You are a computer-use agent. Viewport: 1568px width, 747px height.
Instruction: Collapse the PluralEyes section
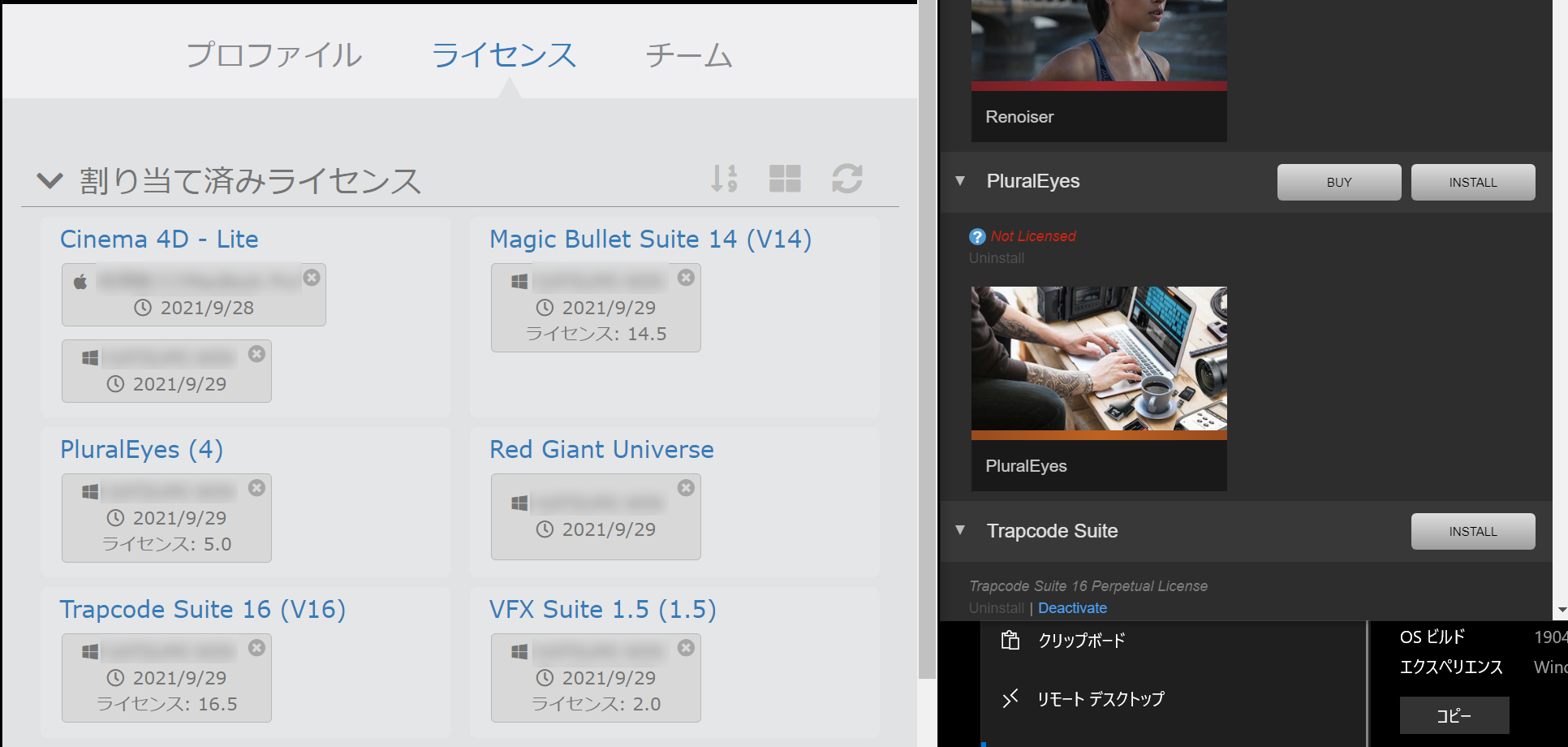pos(960,181)
